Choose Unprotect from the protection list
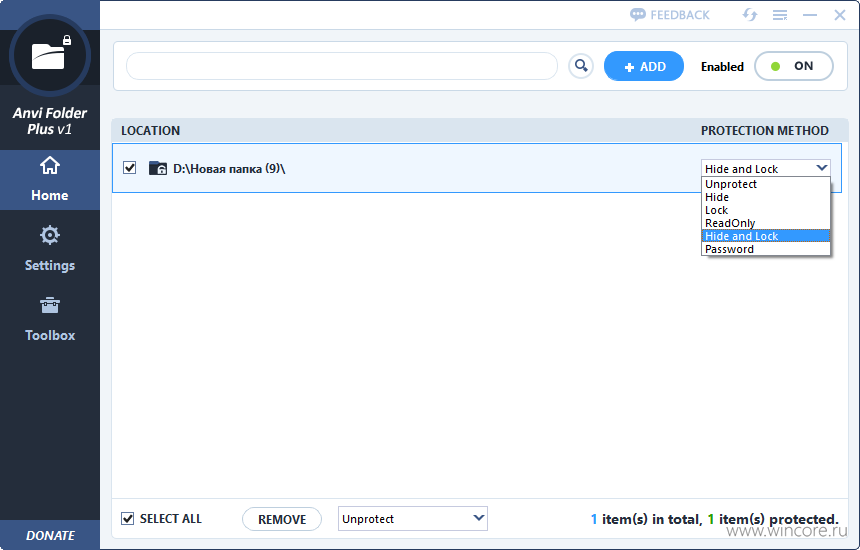 pos(766,184)
